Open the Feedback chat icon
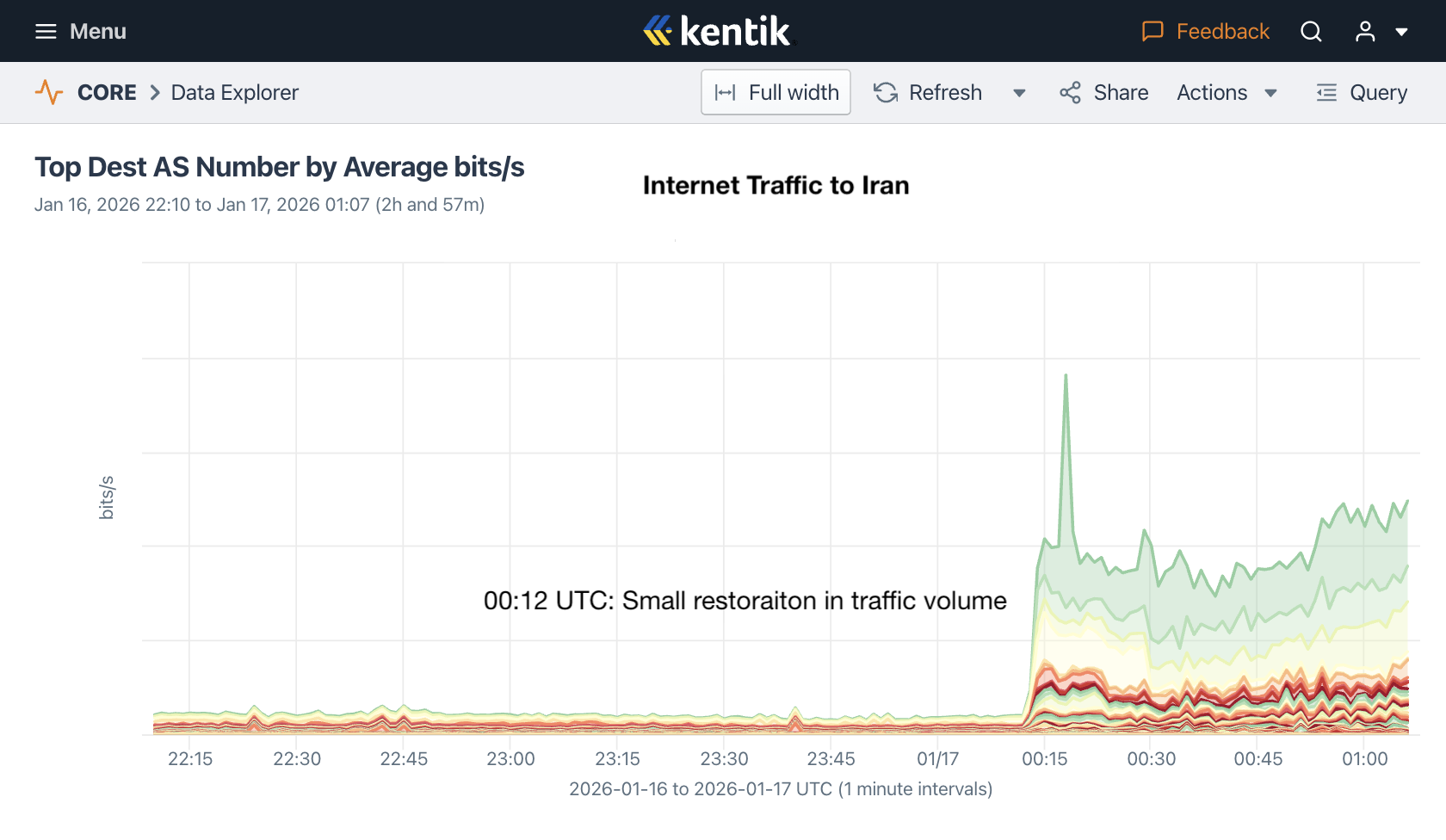The image size is (1446, 840). click(x=1152, y=32)
